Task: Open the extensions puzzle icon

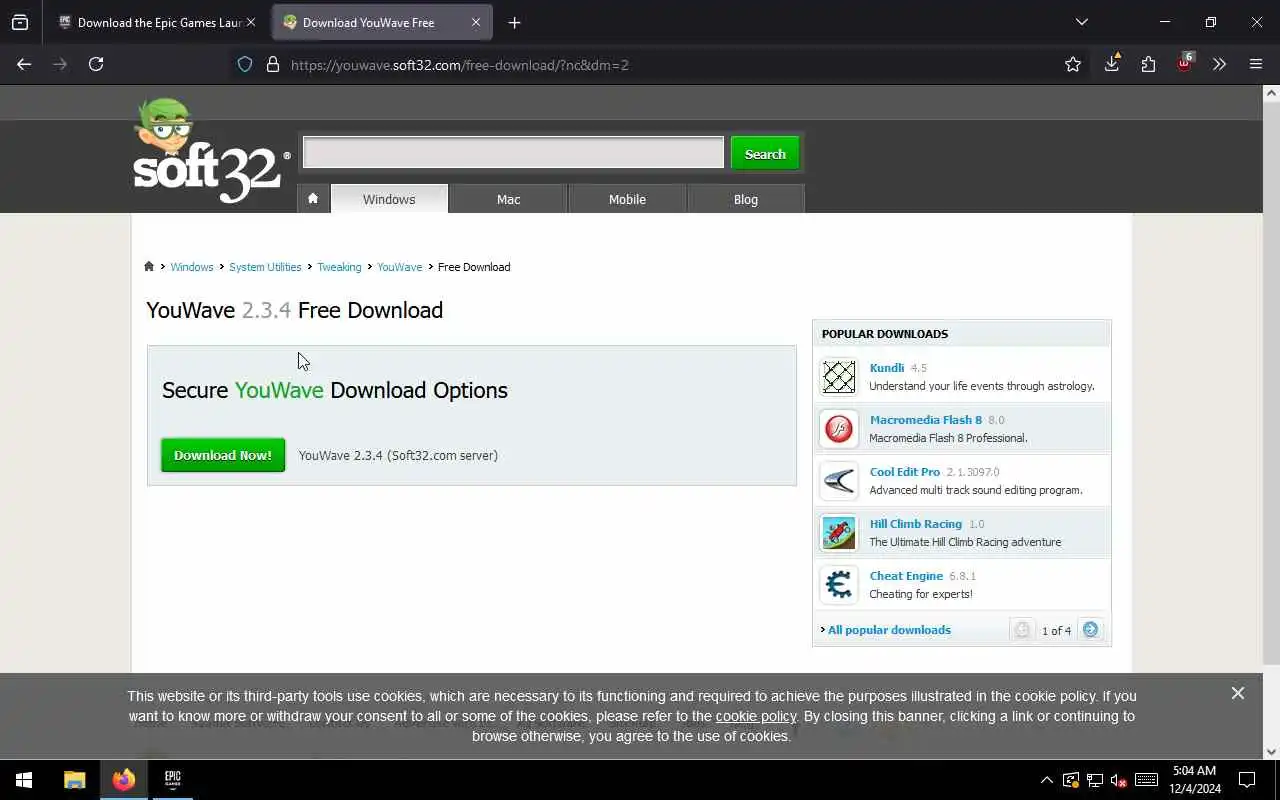Action: (1148, 64)
